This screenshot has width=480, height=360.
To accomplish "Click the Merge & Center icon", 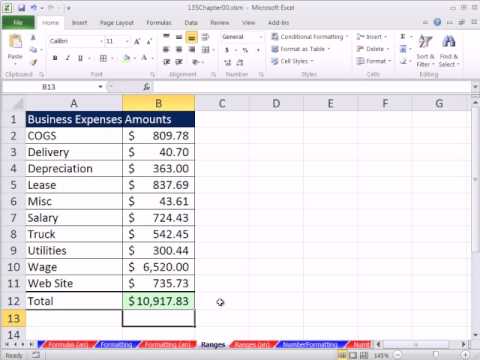I will click(x=206, y=50).
